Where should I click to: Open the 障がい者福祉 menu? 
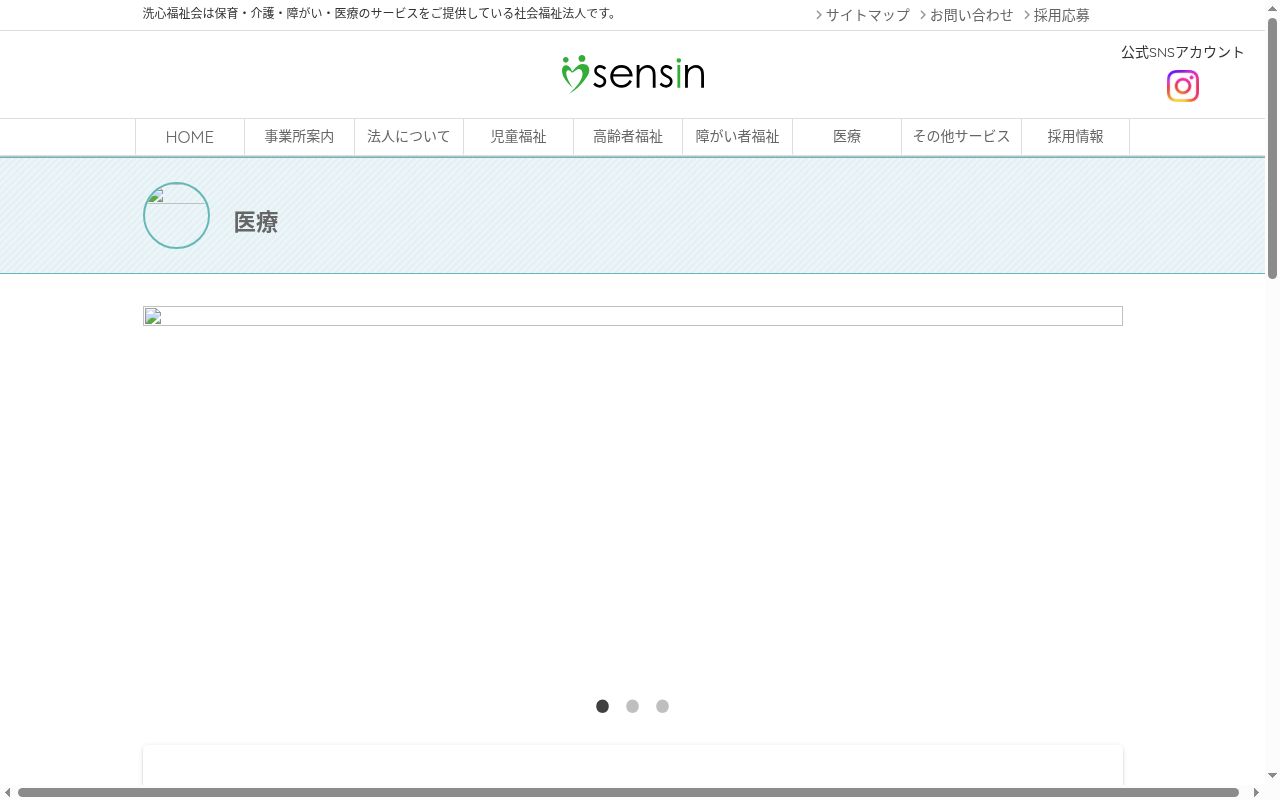pos(737,137)
